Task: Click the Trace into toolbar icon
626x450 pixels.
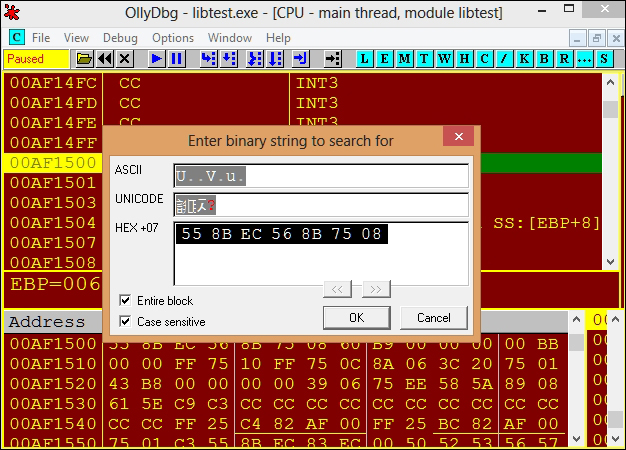Action: 255,59
